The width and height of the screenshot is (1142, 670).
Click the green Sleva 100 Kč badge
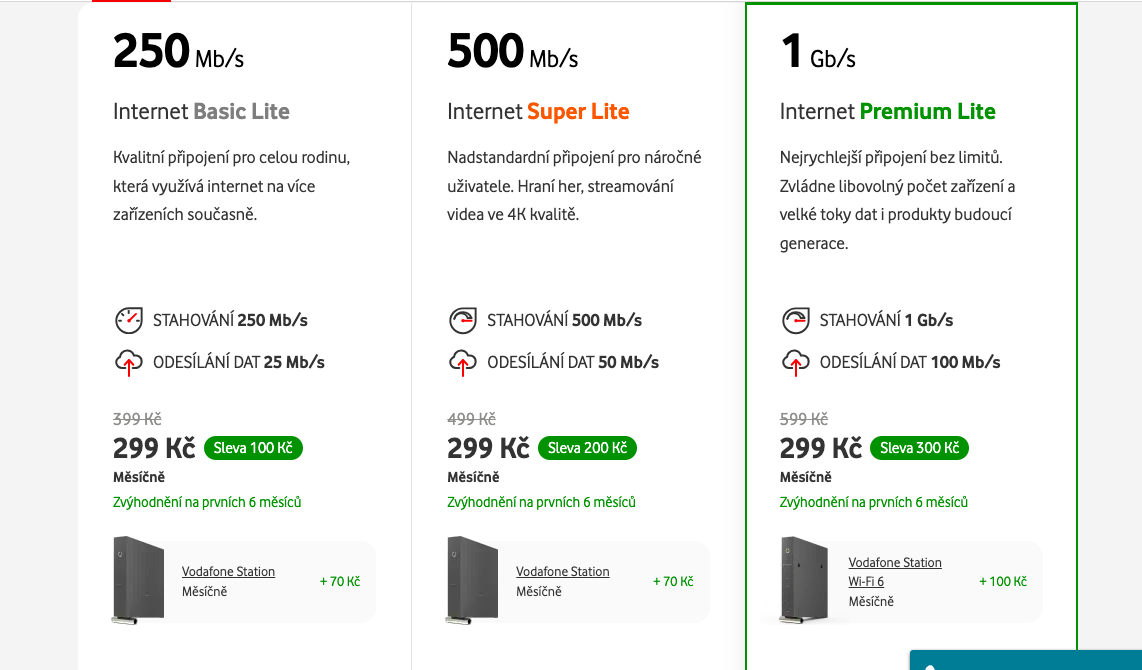pos(253,448)
